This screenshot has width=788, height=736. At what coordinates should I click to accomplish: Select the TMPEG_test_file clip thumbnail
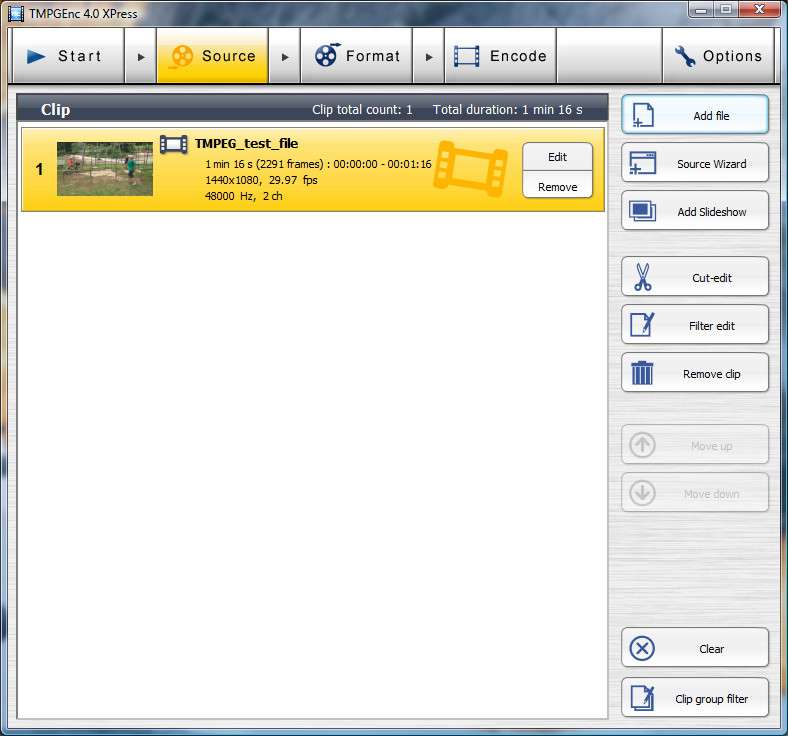105,169
